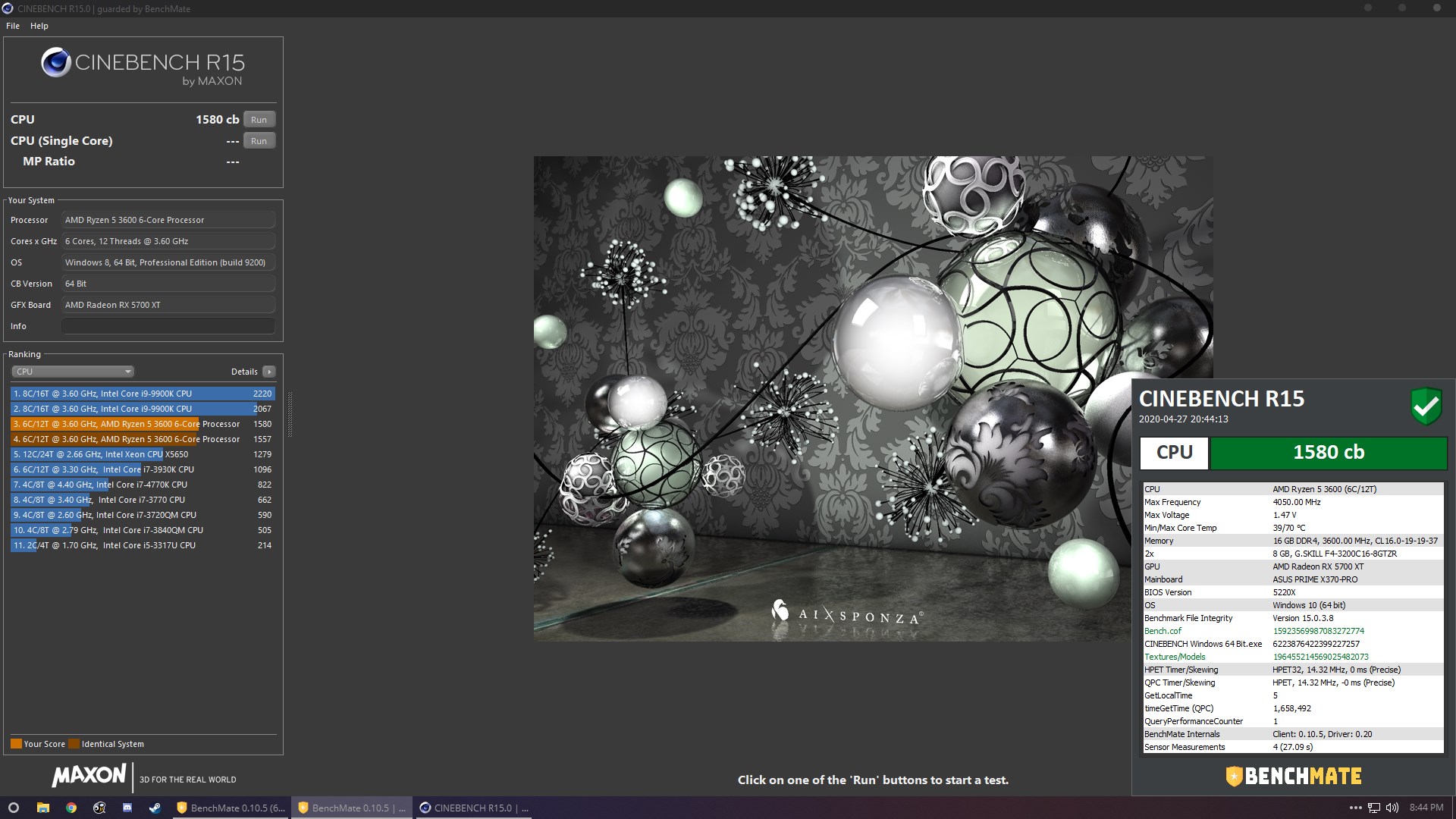The width and height of the screenshot is (1456, 819).
Task: Click the brown Identical System legend swatch
Action: click(74, 744)
